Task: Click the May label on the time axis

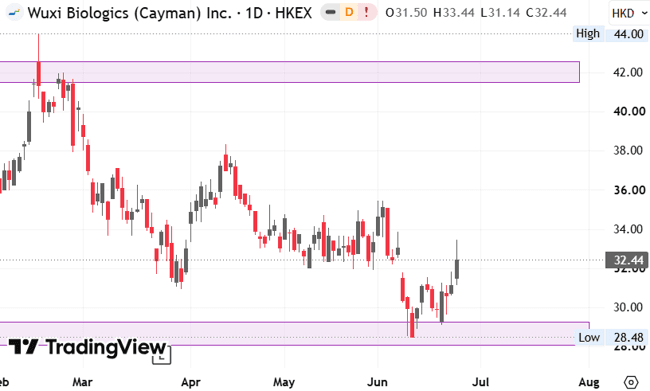Action: coord(284,382)
